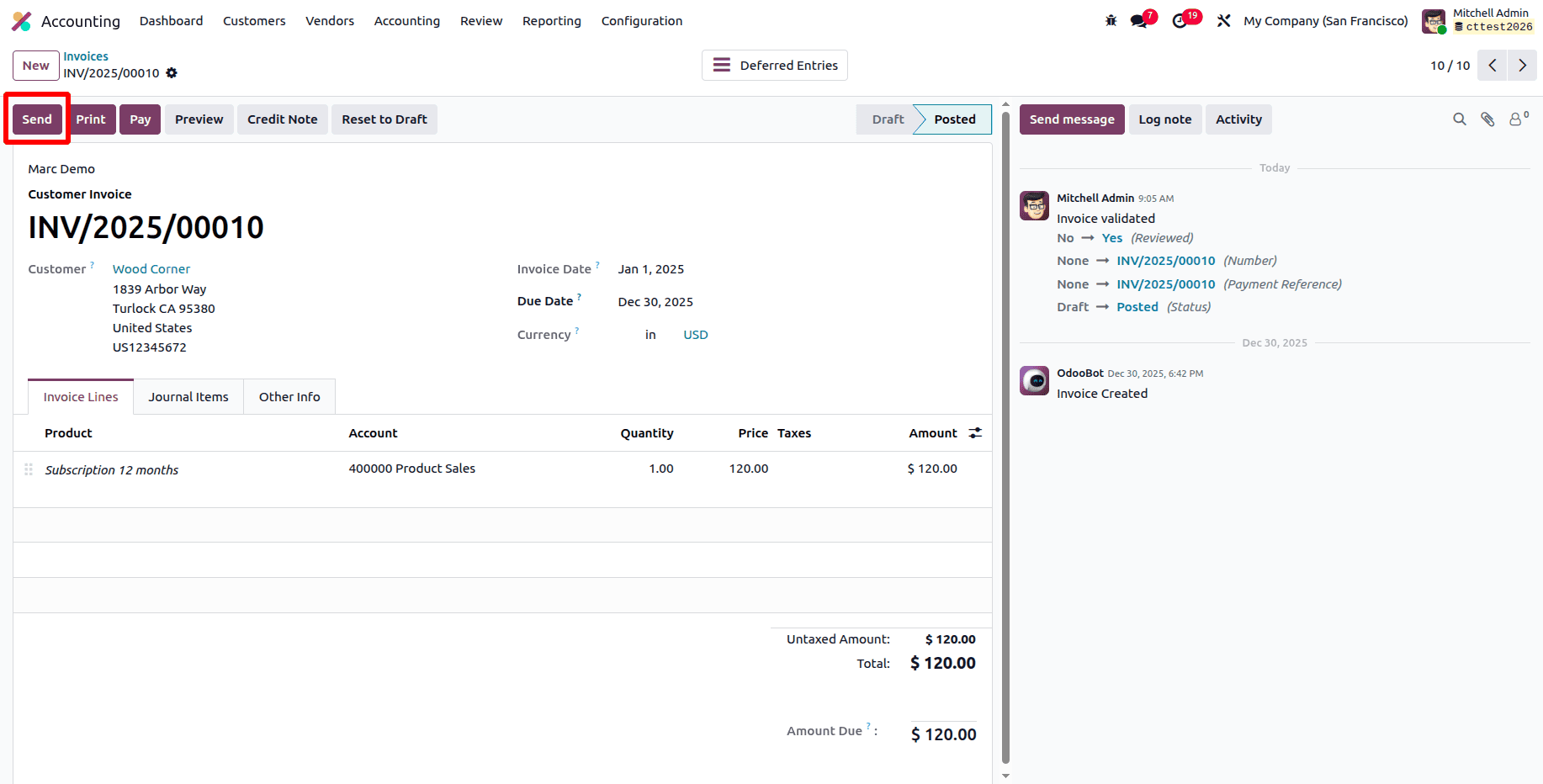Go to previous record with left arrow
Screen dimensions: 1543x784
[1492, 65]
